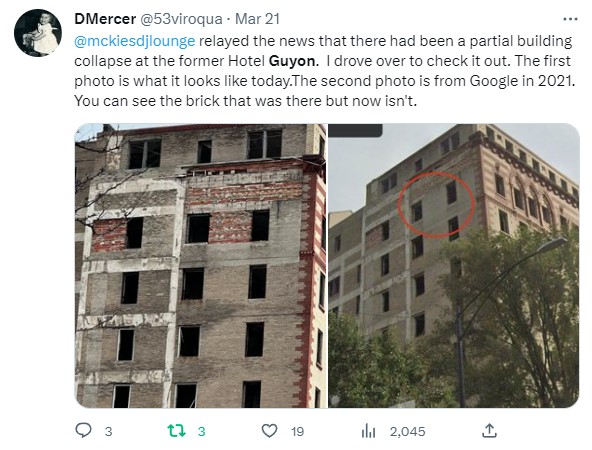Click the 2,045 views count
This screenshot has width=592, height=450.
(x=407, y=432)
